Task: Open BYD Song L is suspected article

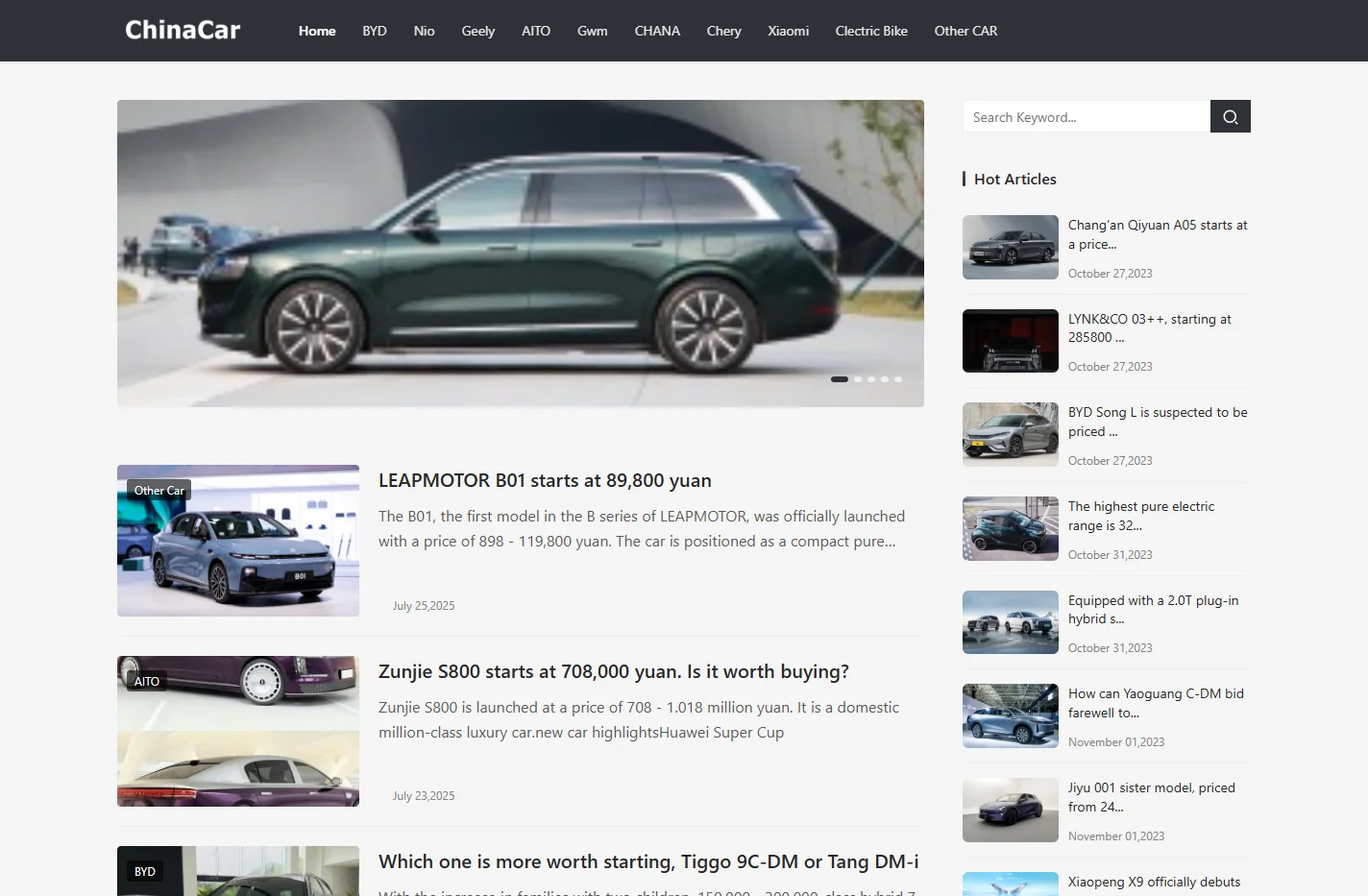Action: pyautogui.click(x=1158, y=422)
